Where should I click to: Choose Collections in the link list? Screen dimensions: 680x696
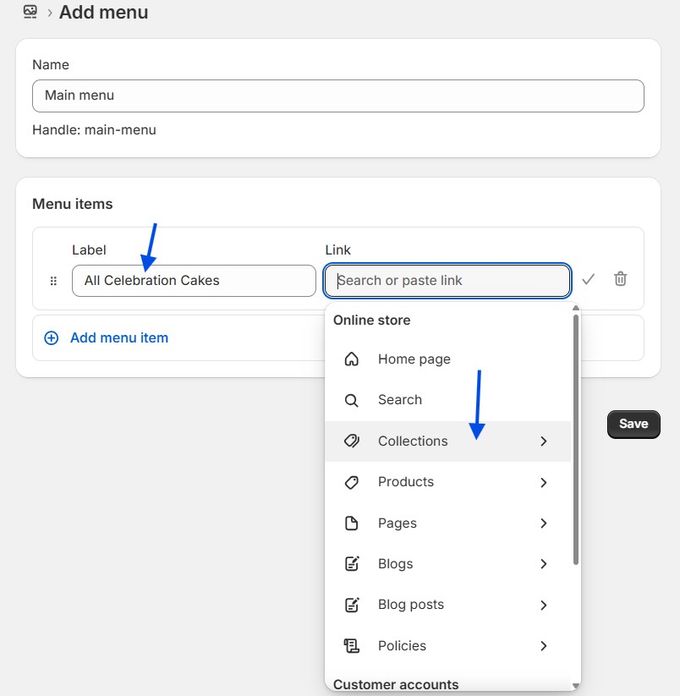click(448, 441)
